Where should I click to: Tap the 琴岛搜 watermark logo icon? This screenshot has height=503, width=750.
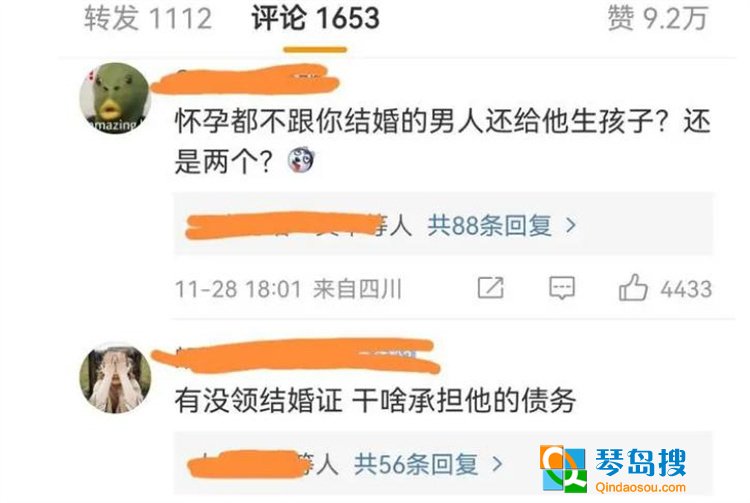click(x=563, y=469)
